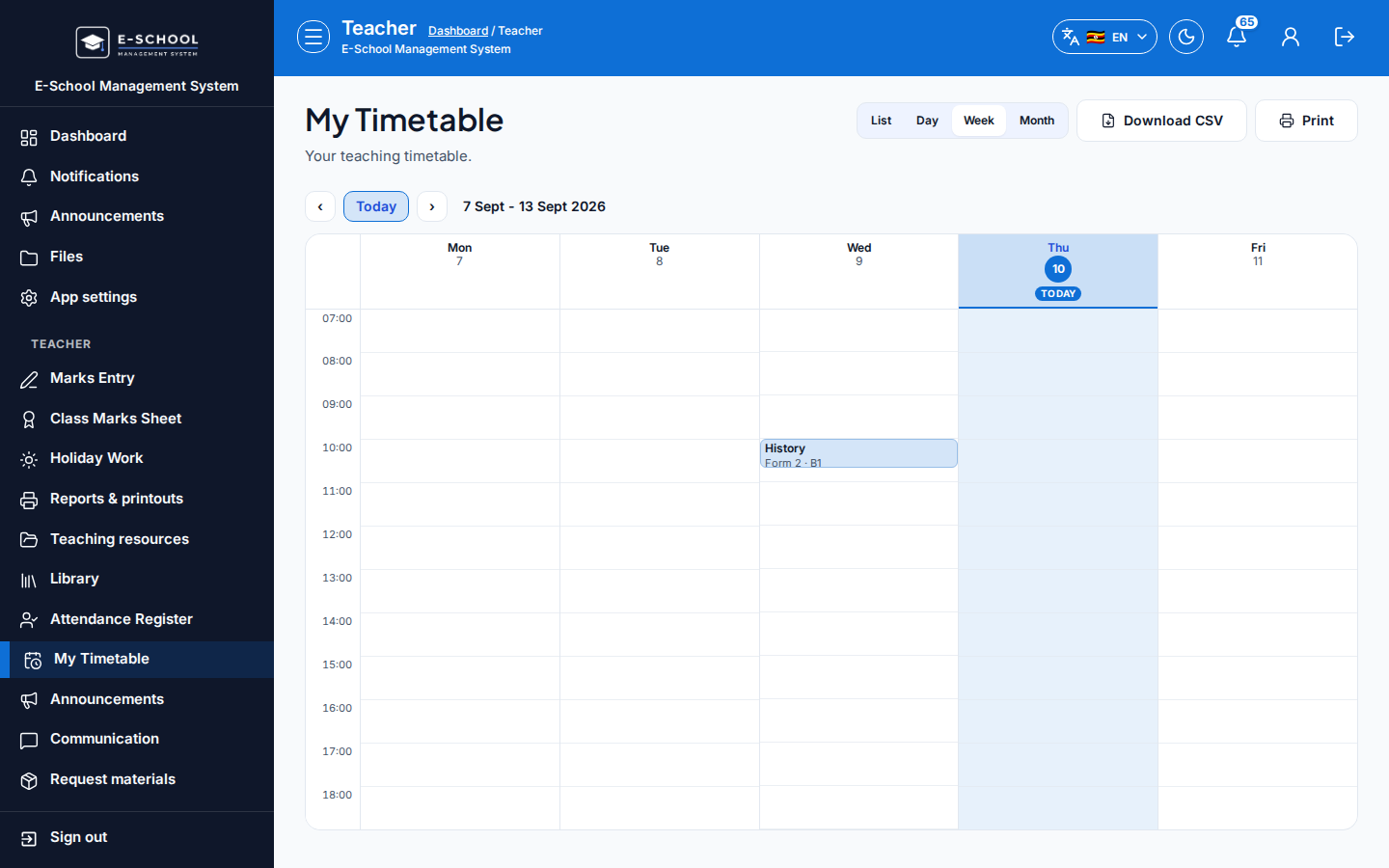Go to previous week with left chevron
This screenshot has height=868, width=1389.
coord(320,206)
